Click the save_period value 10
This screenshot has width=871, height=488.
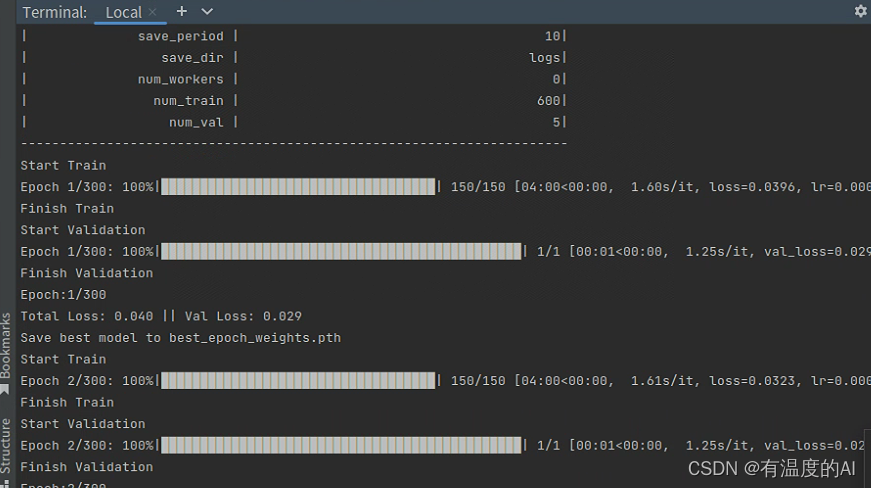pos(552,36)
